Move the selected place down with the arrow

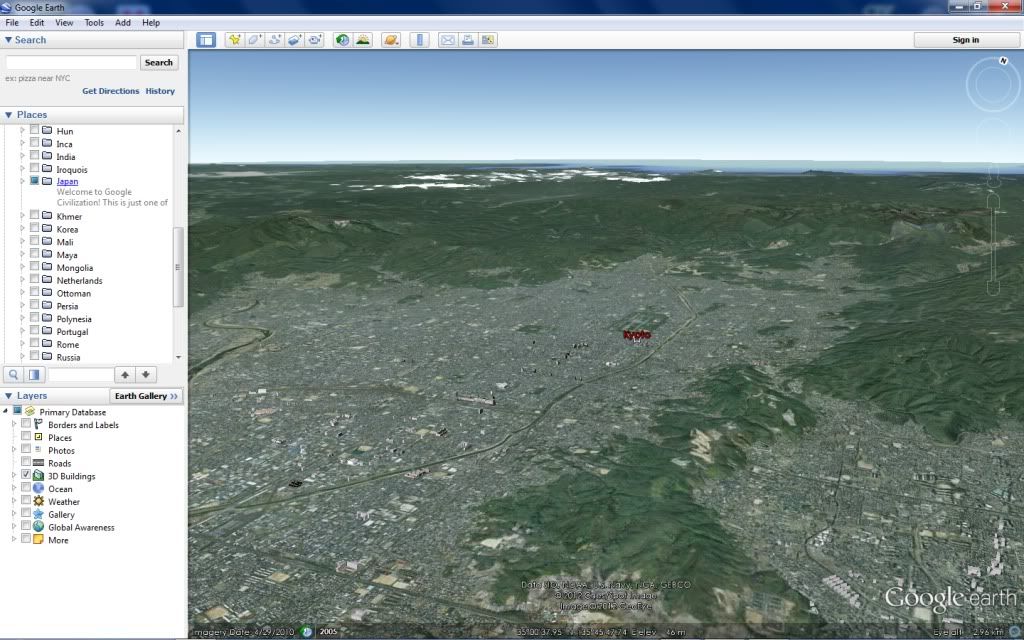coord(146,375)
